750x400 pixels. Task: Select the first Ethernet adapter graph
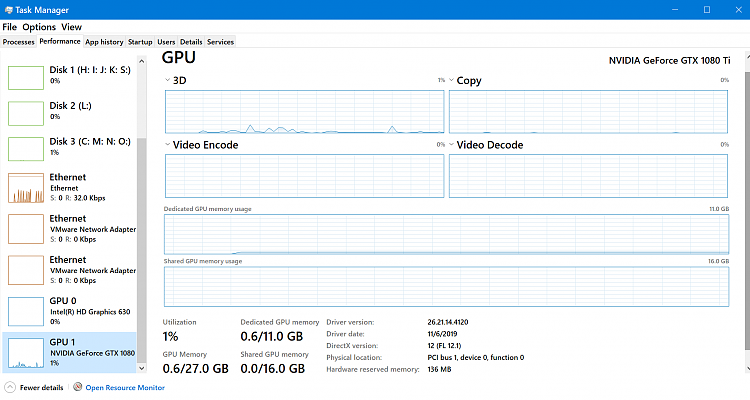[x=26, y=187]
